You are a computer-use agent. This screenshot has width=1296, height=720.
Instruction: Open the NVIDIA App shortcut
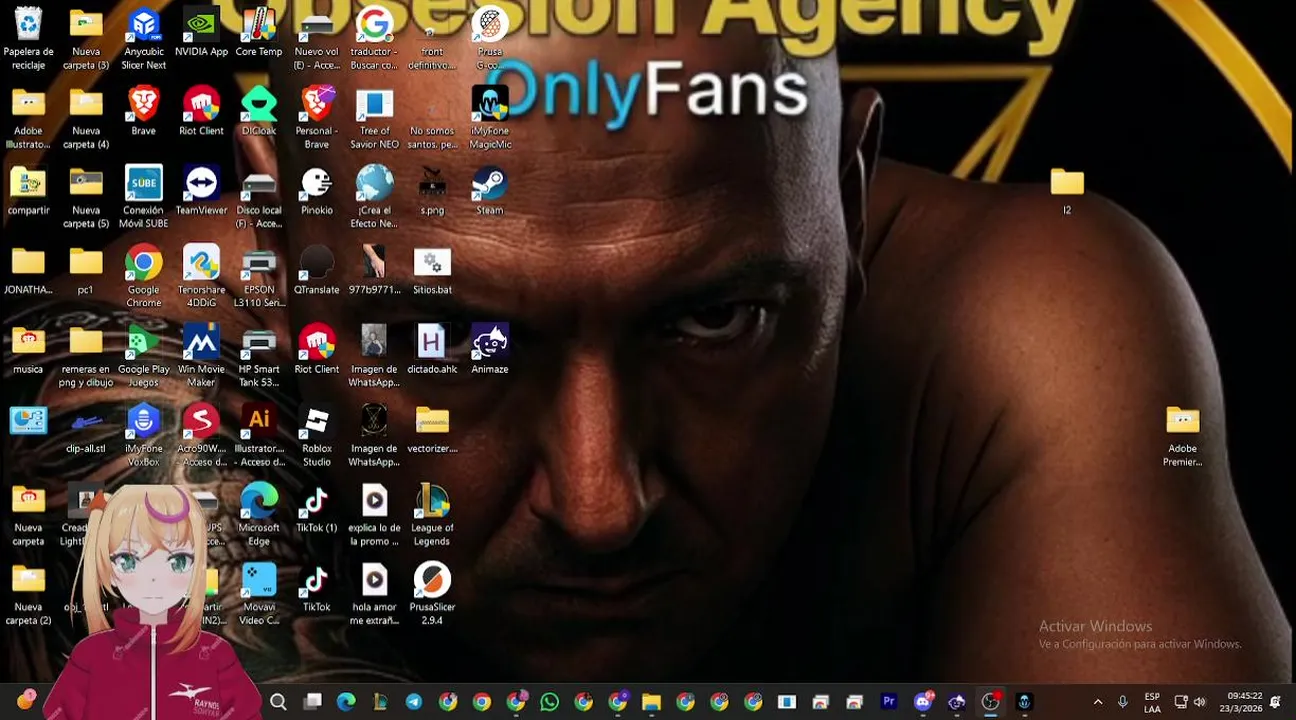coord(201,32)
